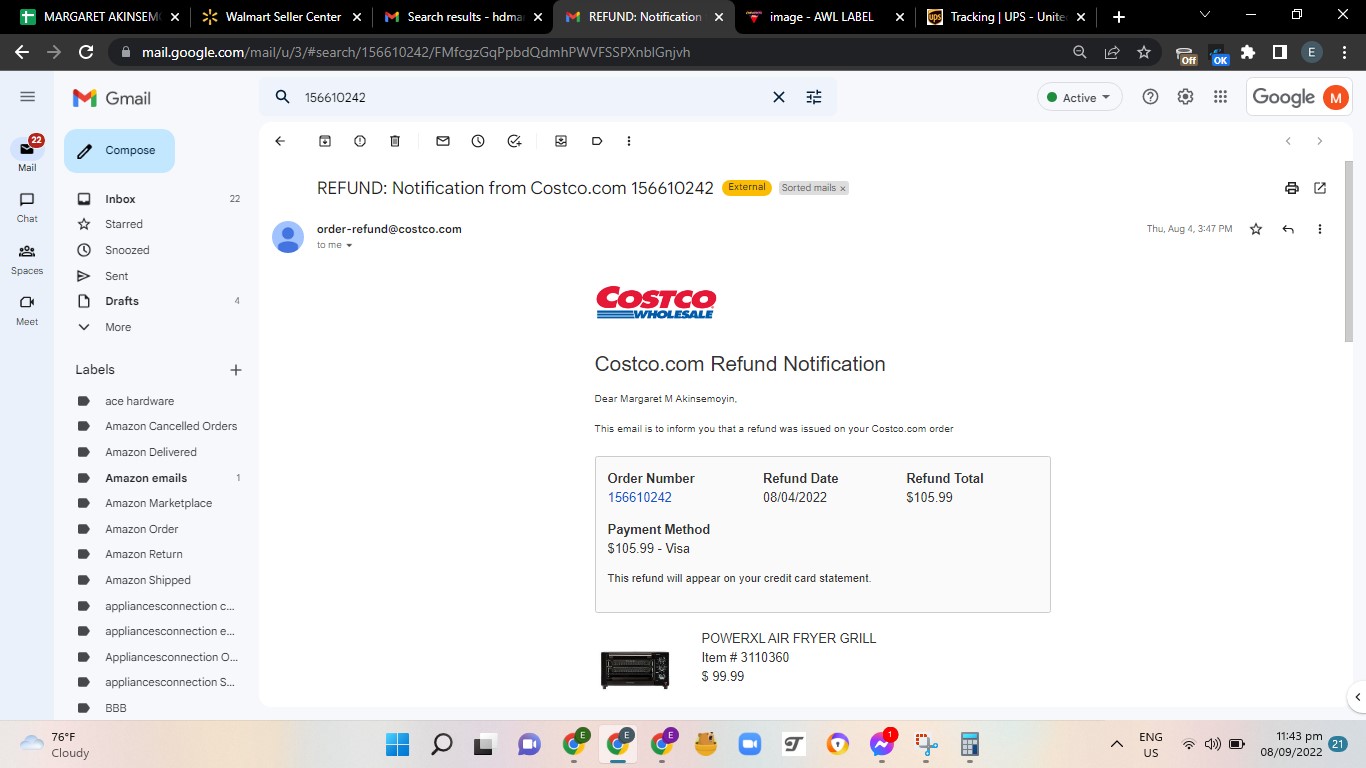Report this email as spam
The image size is (1366, 768).
360,141
